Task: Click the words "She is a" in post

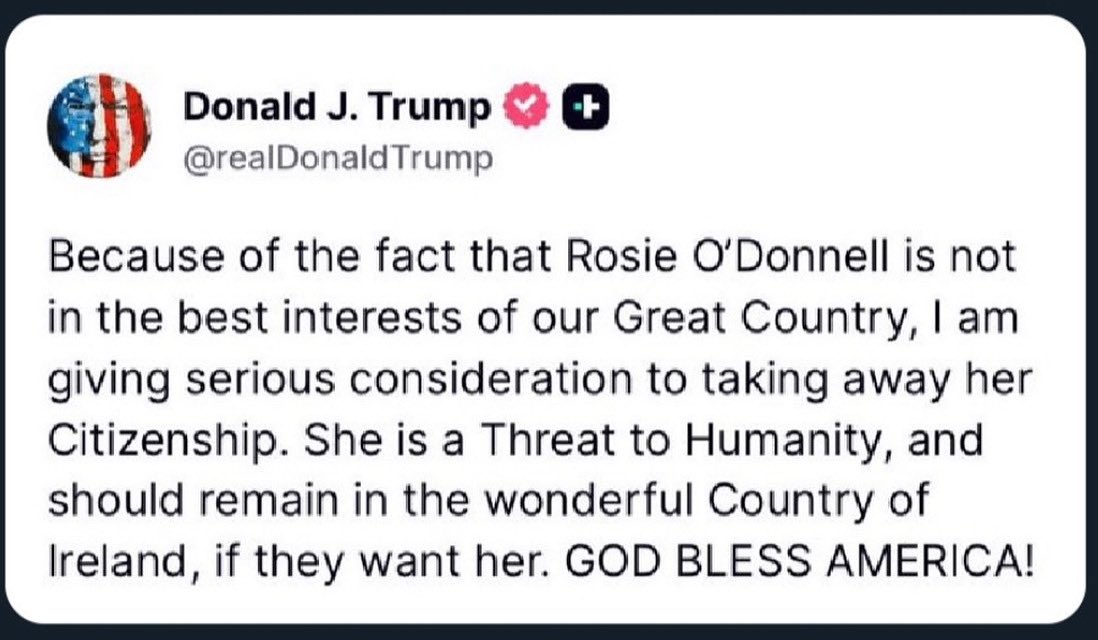Action: pos(384,440)
